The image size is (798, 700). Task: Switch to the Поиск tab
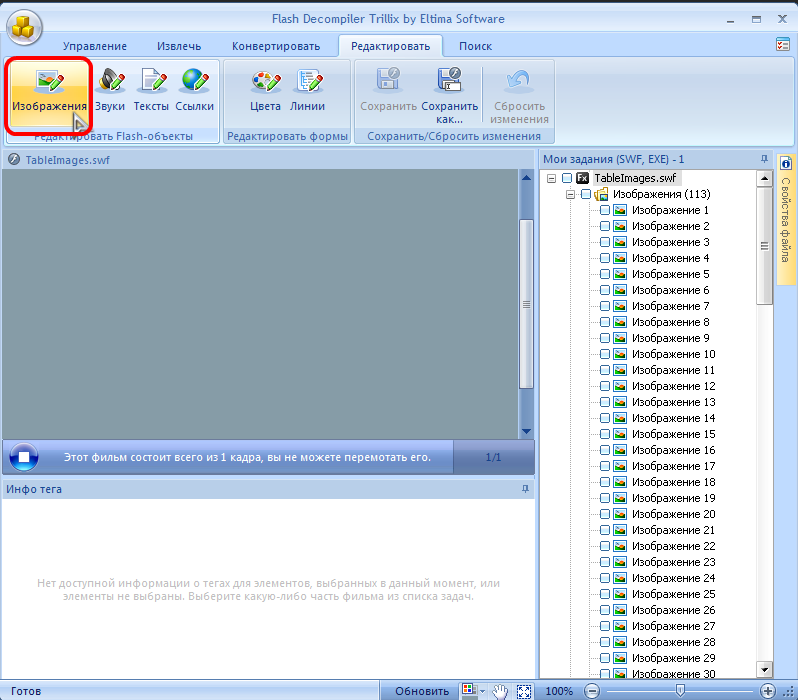coord(475,46)
